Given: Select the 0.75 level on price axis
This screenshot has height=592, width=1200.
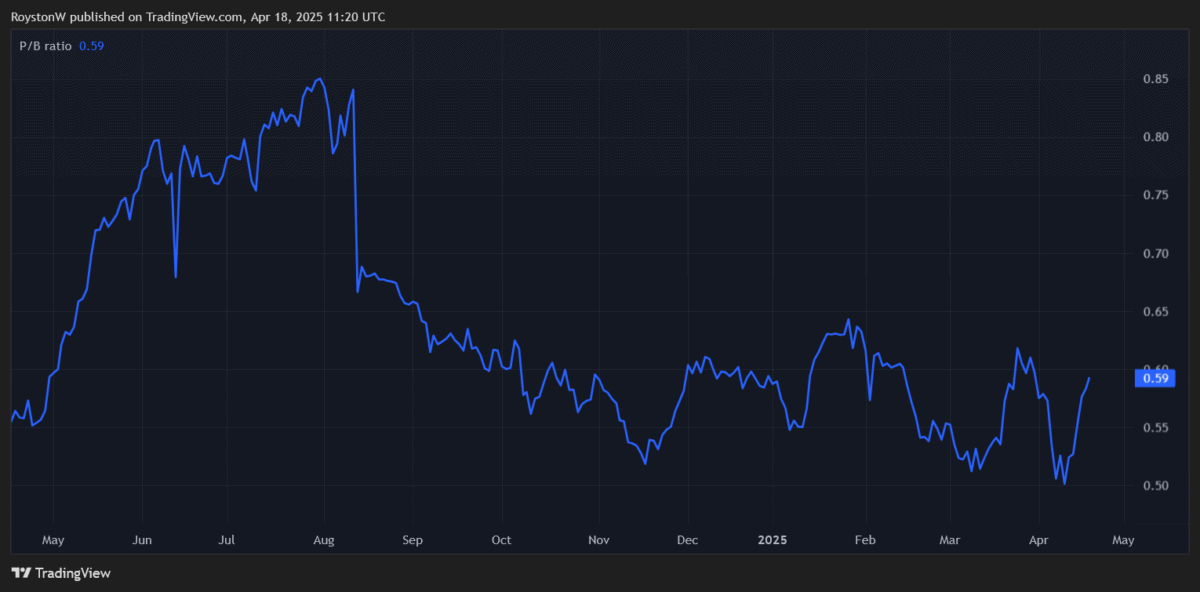Looking at the screenshot, I should point(1156,195).
